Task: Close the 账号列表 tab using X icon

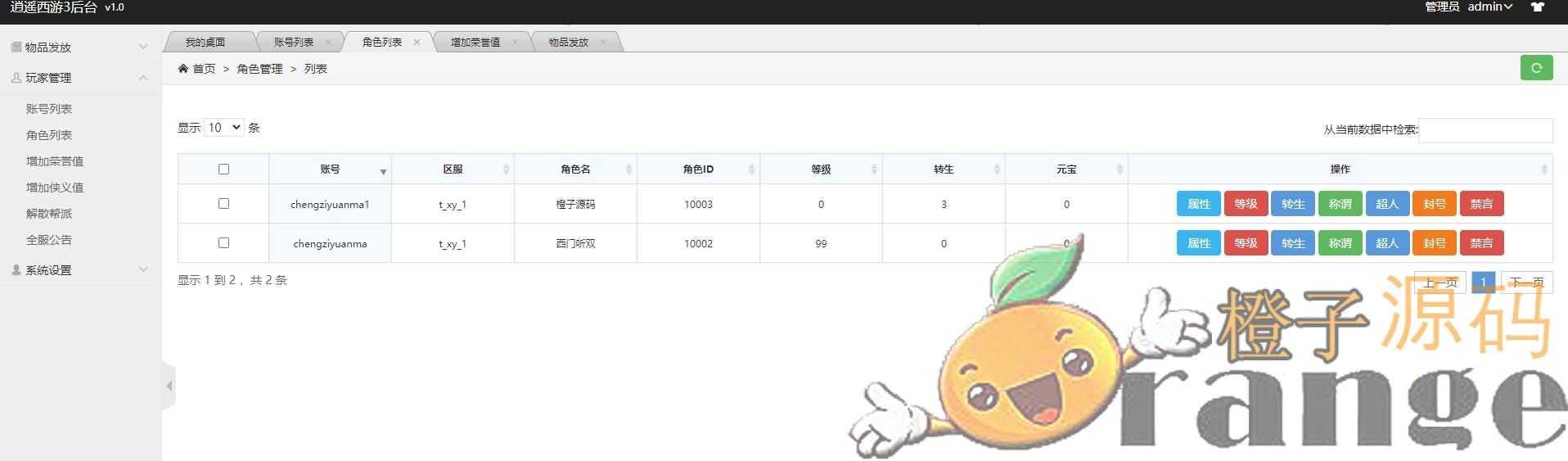Action: coord(328,43)
